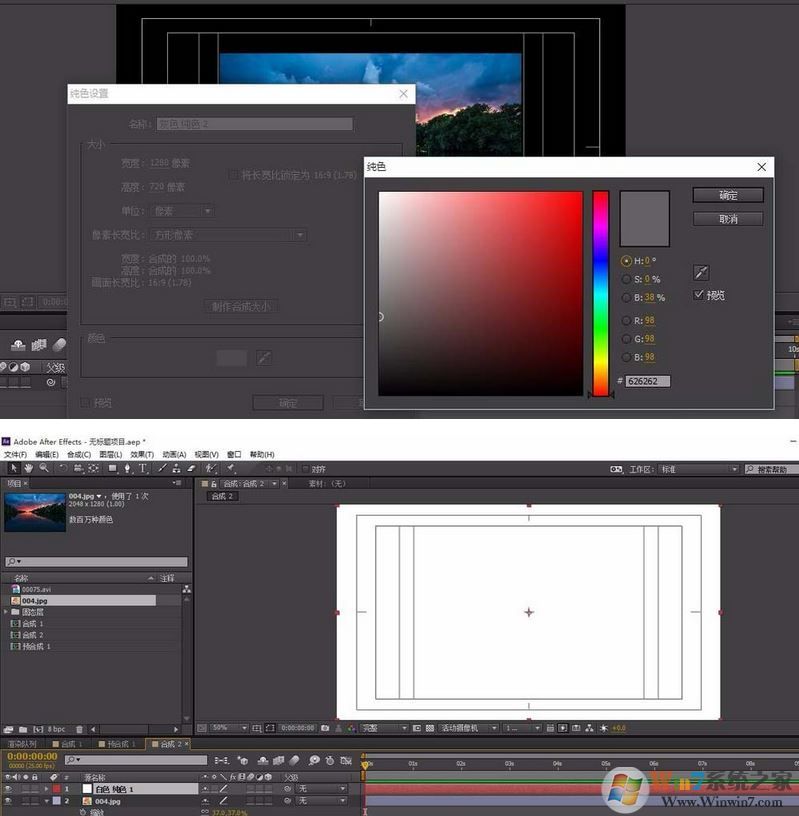Select the S saturation radio button
Screen dimensions: 799x816
click(626, 279)
